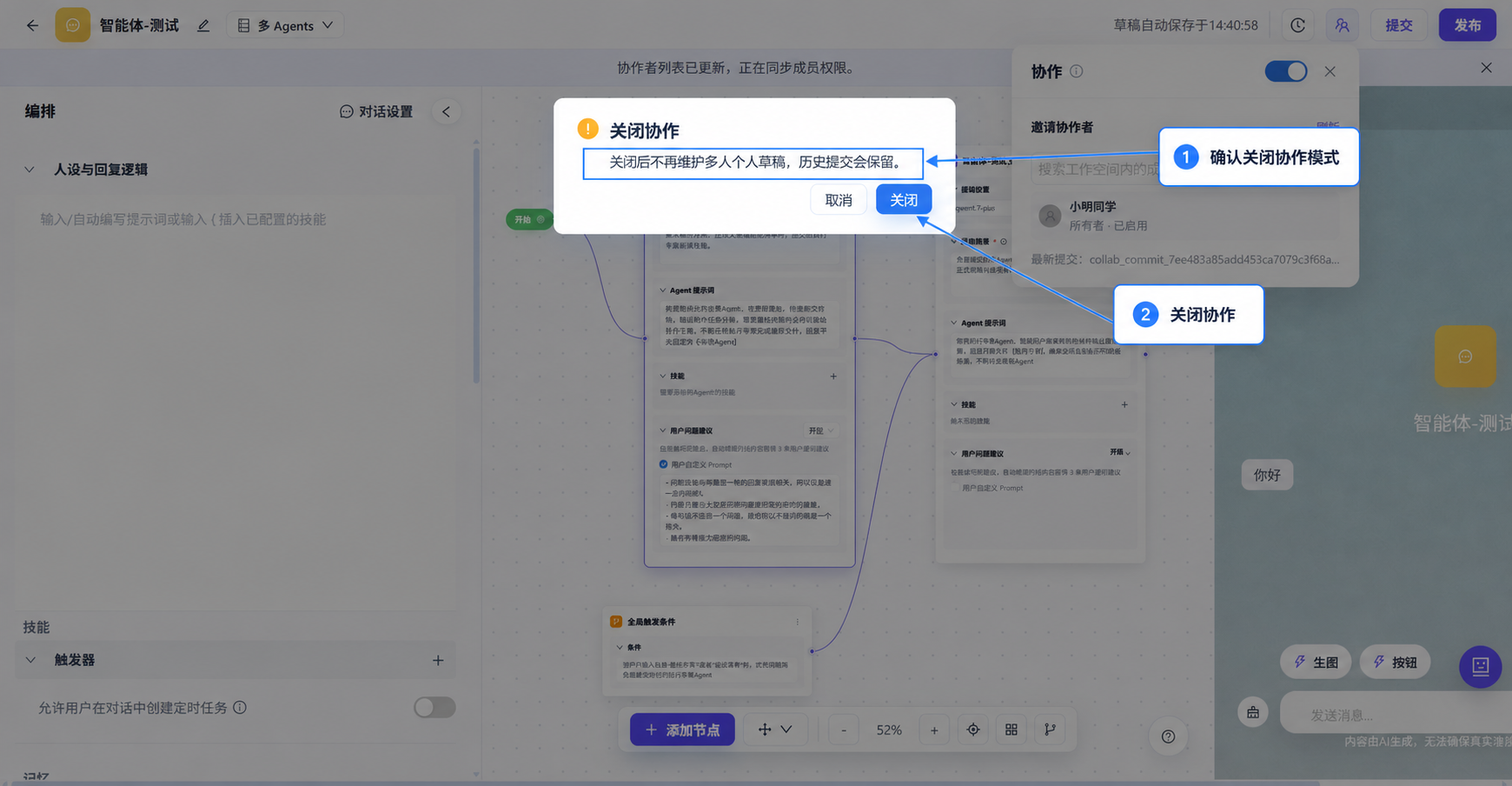The image size is (1512, 786).
Task: Add a new 触发器 with plus
Action: [x=438, y=661]
